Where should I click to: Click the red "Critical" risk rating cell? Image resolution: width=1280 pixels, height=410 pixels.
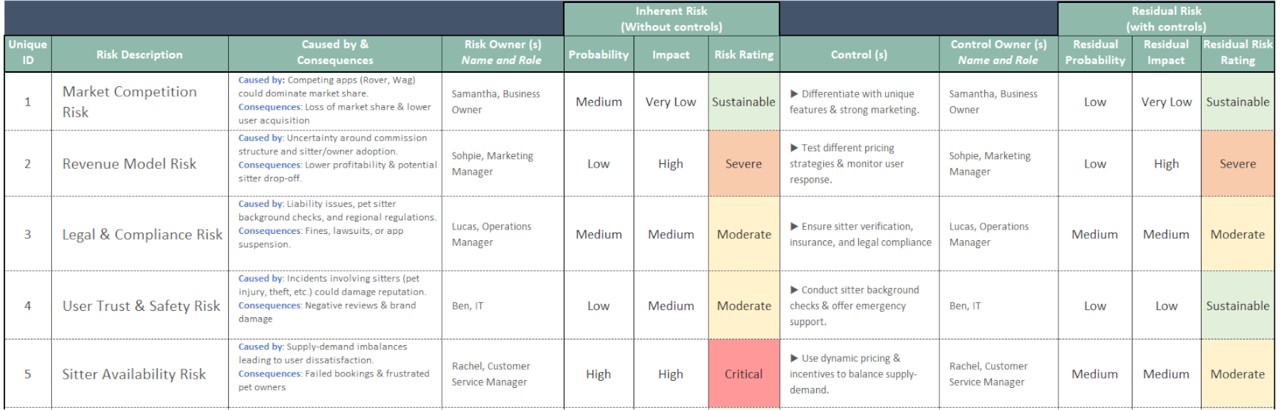tap(741, 374)
